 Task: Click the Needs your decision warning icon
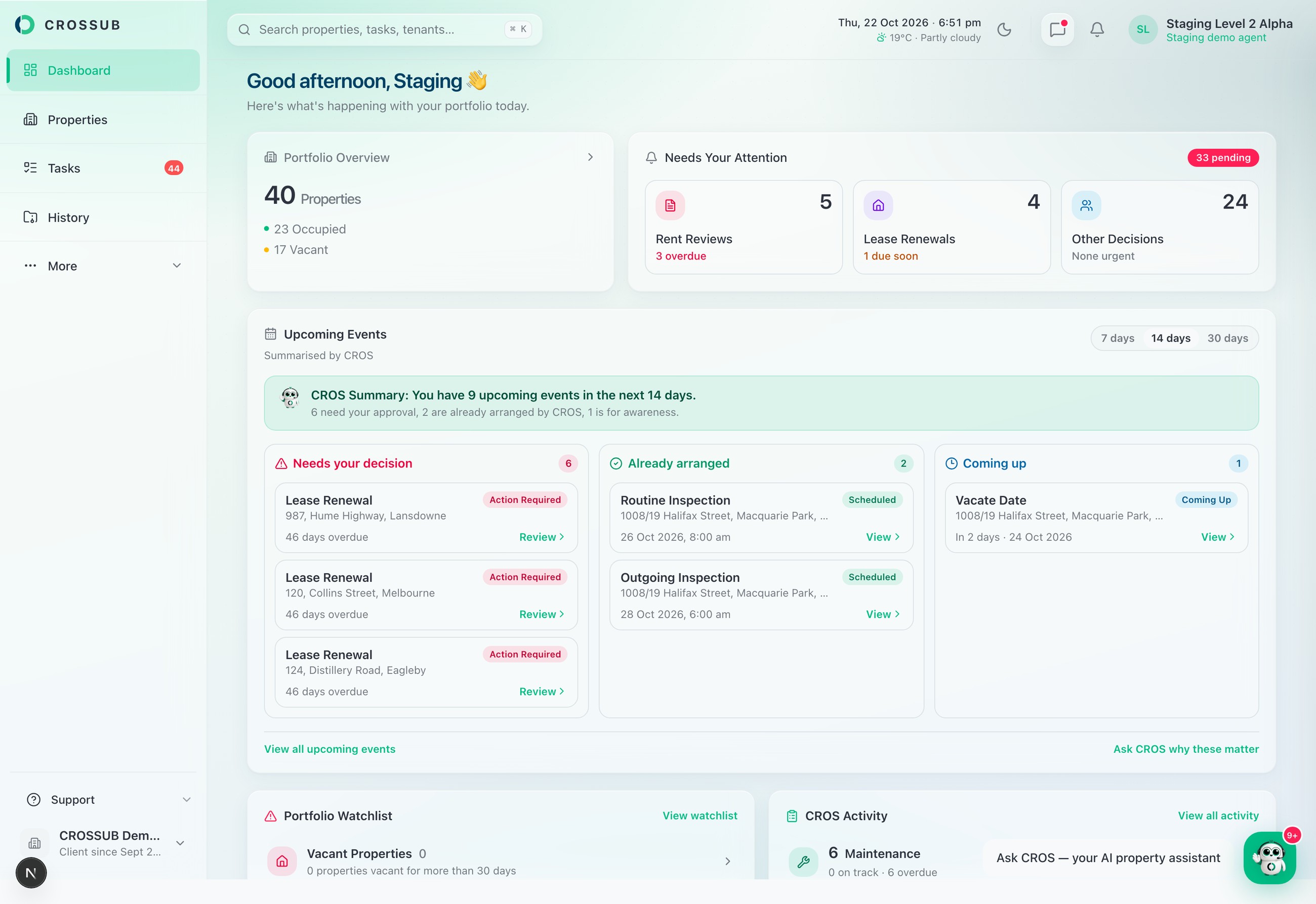pos(281,463)
